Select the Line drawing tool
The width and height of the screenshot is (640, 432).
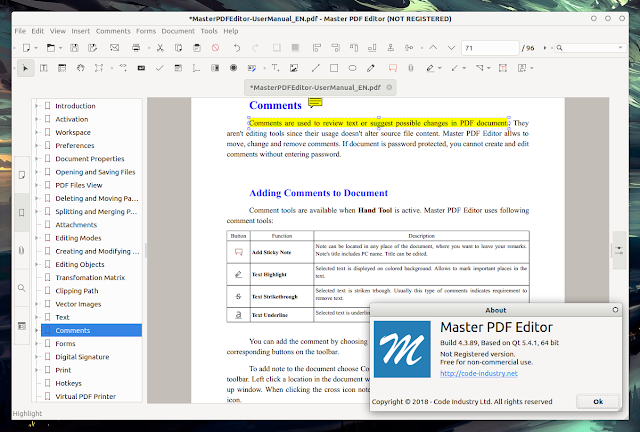316,68
